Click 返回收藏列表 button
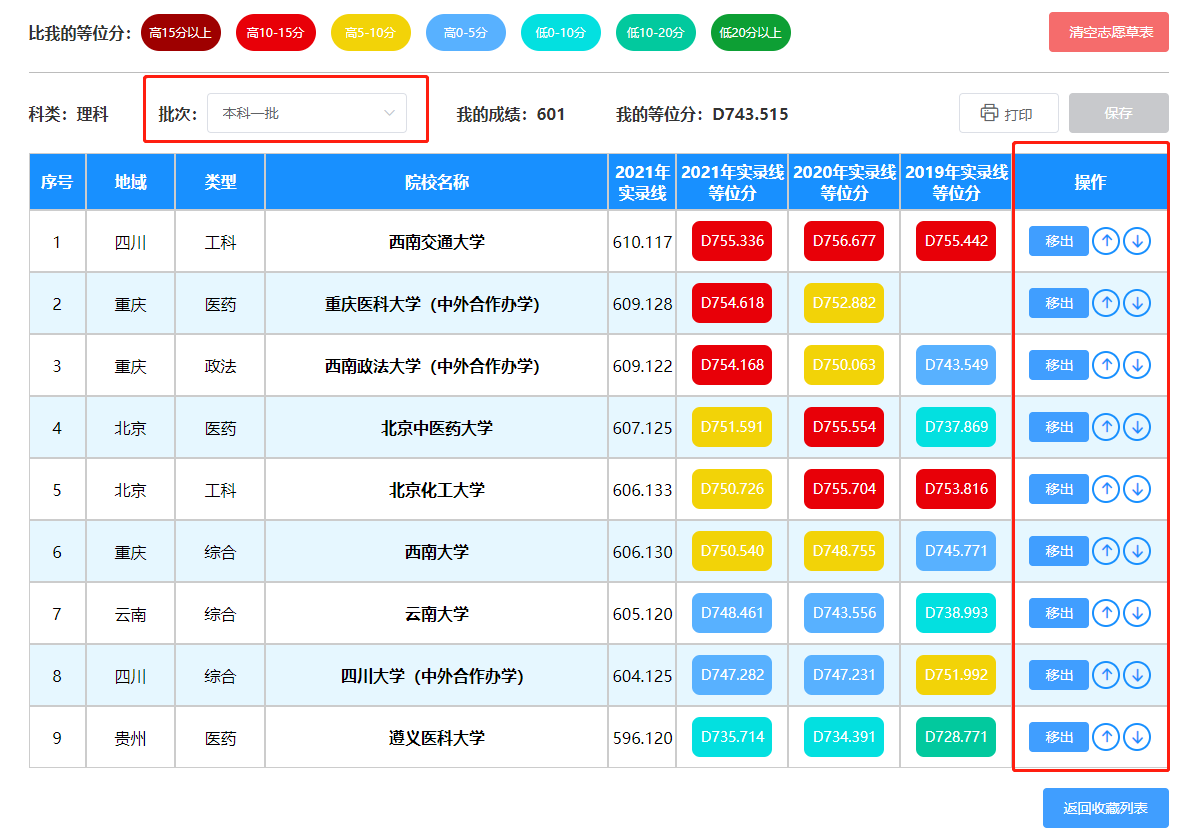The width and height of the screenshot is (1197, 837). pos(1105,808)
